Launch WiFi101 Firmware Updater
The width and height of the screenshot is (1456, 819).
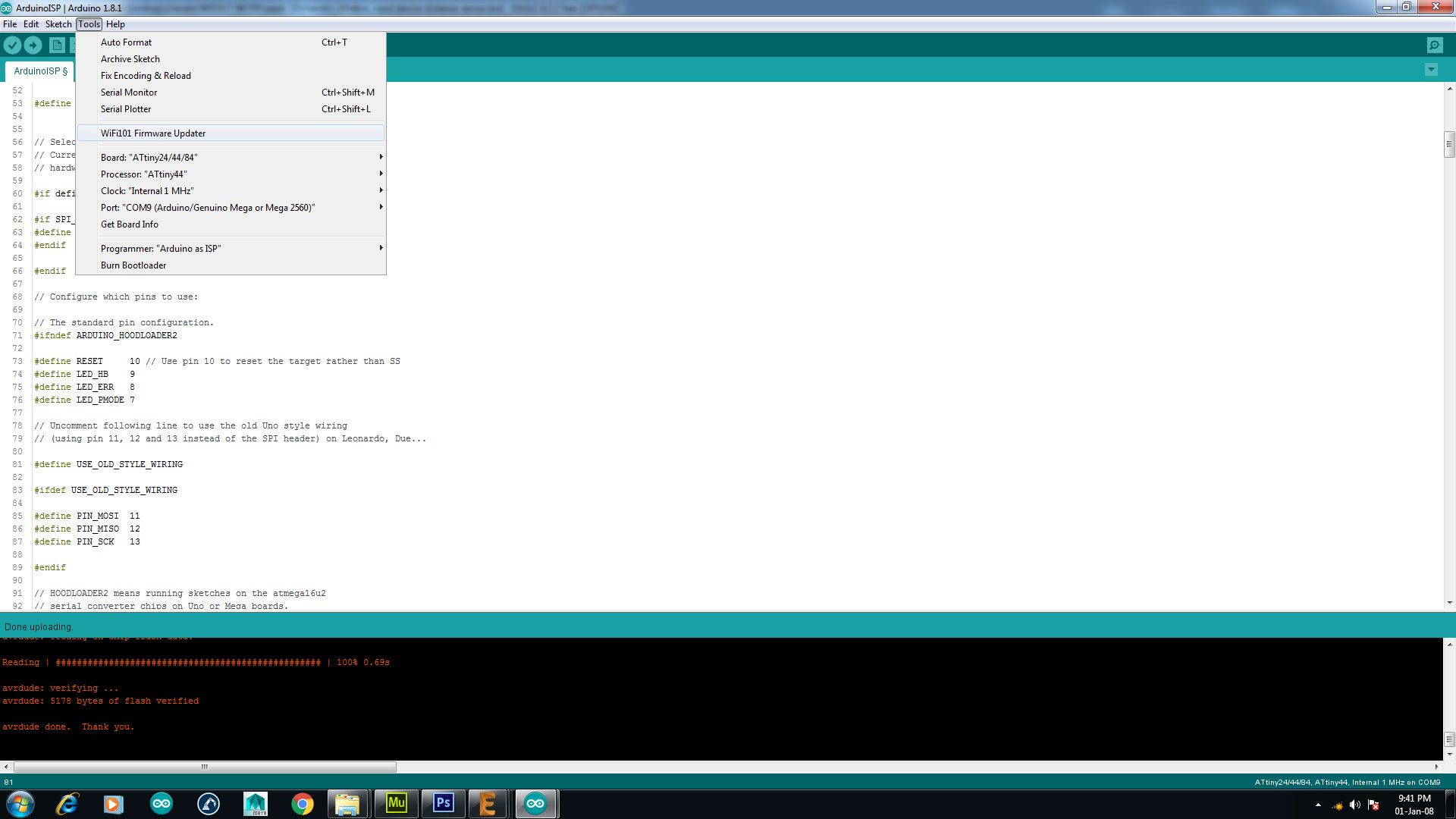(x=231, y=133)
